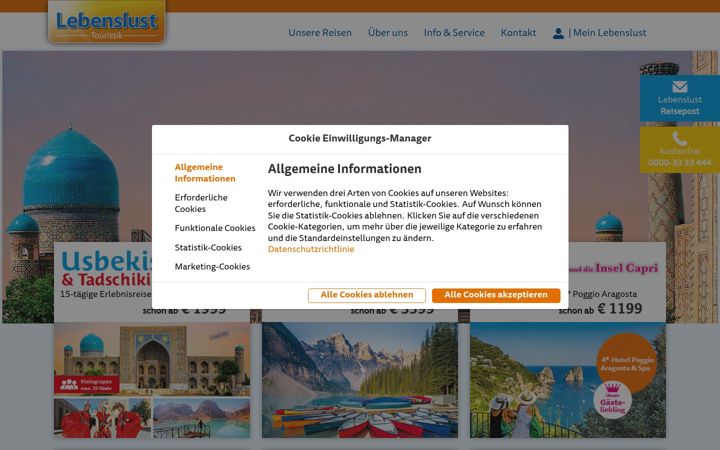
Task: Open the Über uns menu
Action: (388, 33)
